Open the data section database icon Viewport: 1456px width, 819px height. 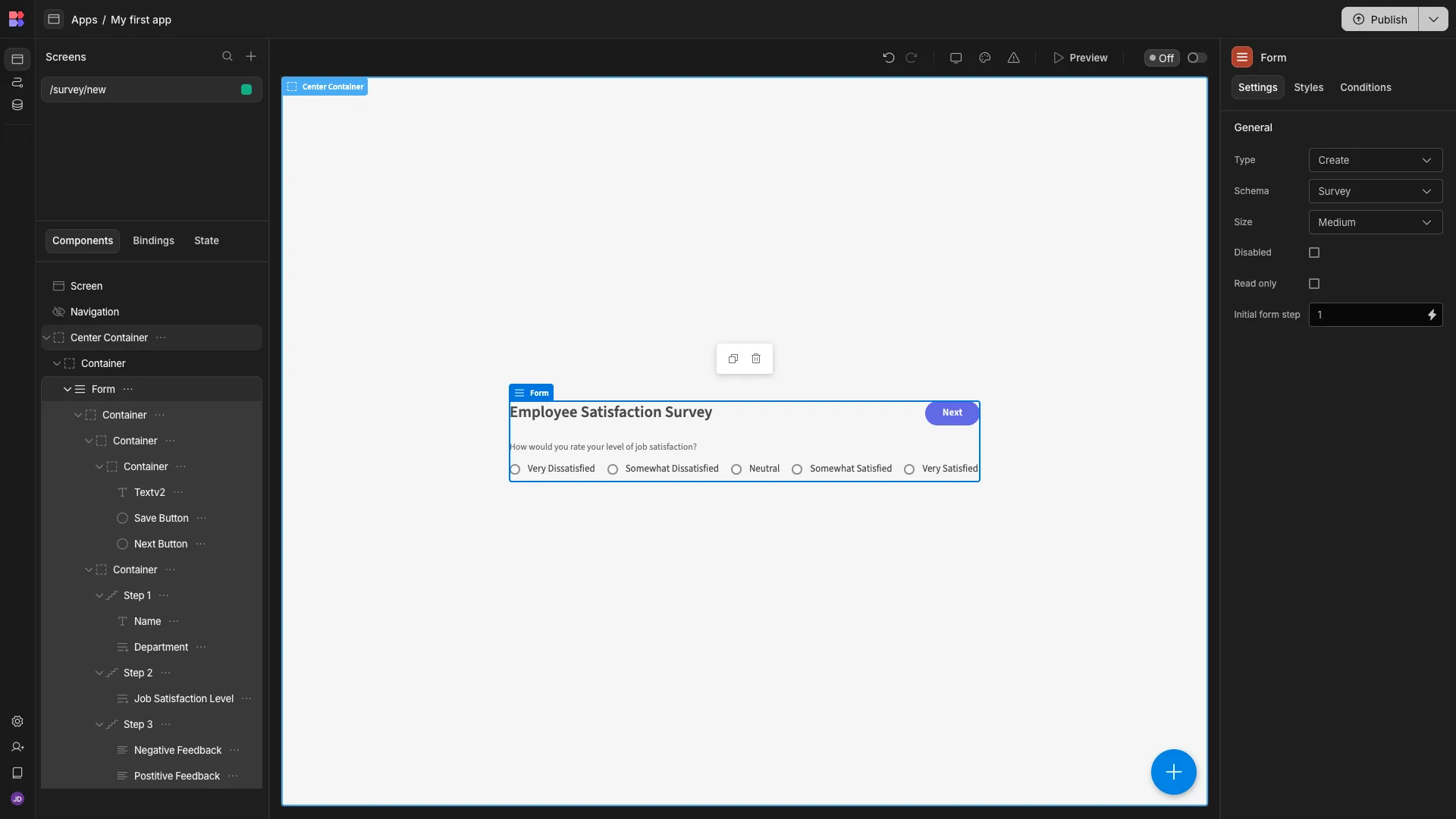tap(17, 105)
